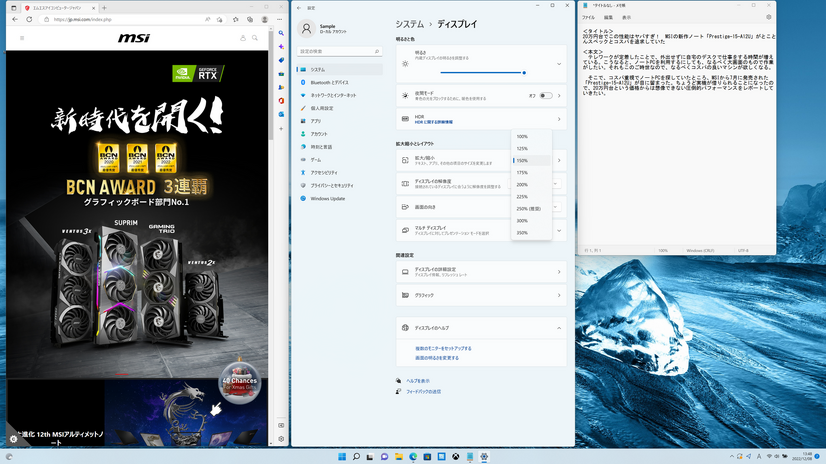Collapse the display help section
The height and width of the screenshot is (464, 826).
coord(559,328)
